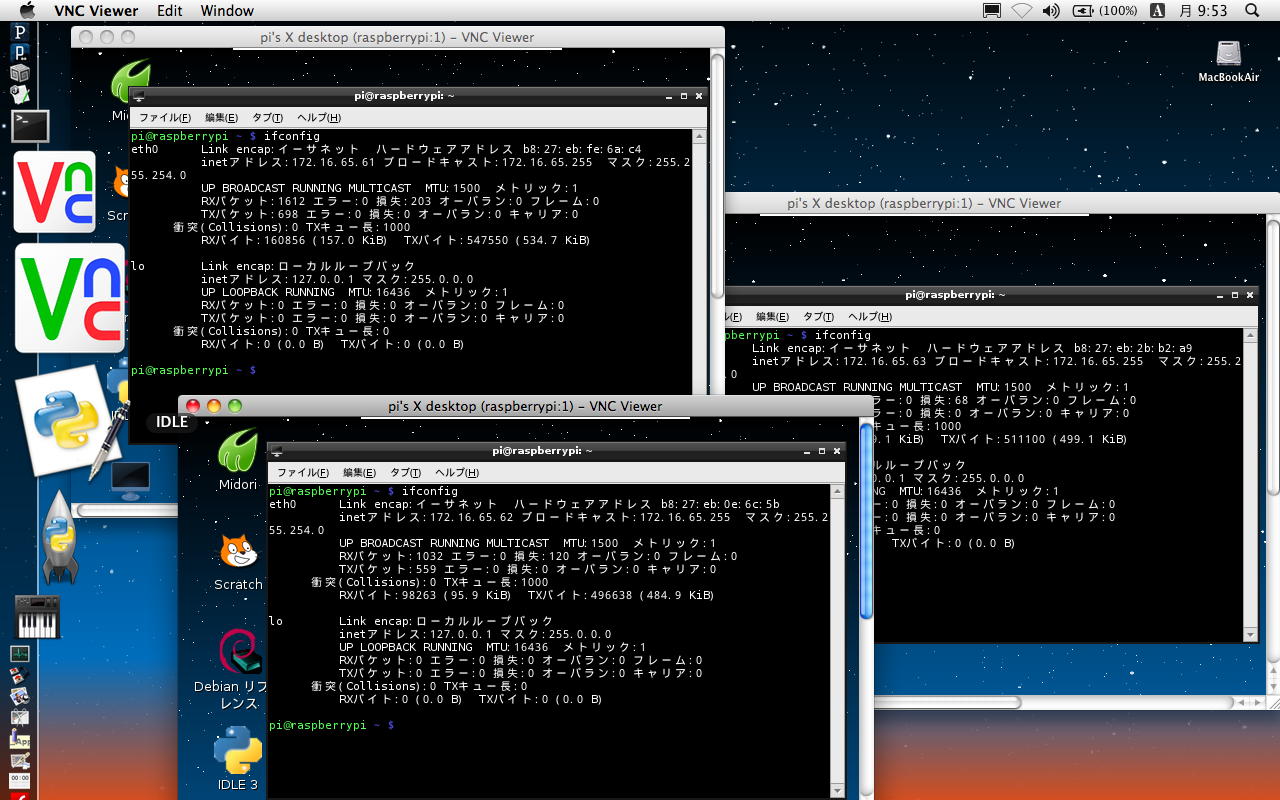Open the Edit menu in the Mac menu bar
Viewport: 1280px width, 800px height.
click(170, 11)
